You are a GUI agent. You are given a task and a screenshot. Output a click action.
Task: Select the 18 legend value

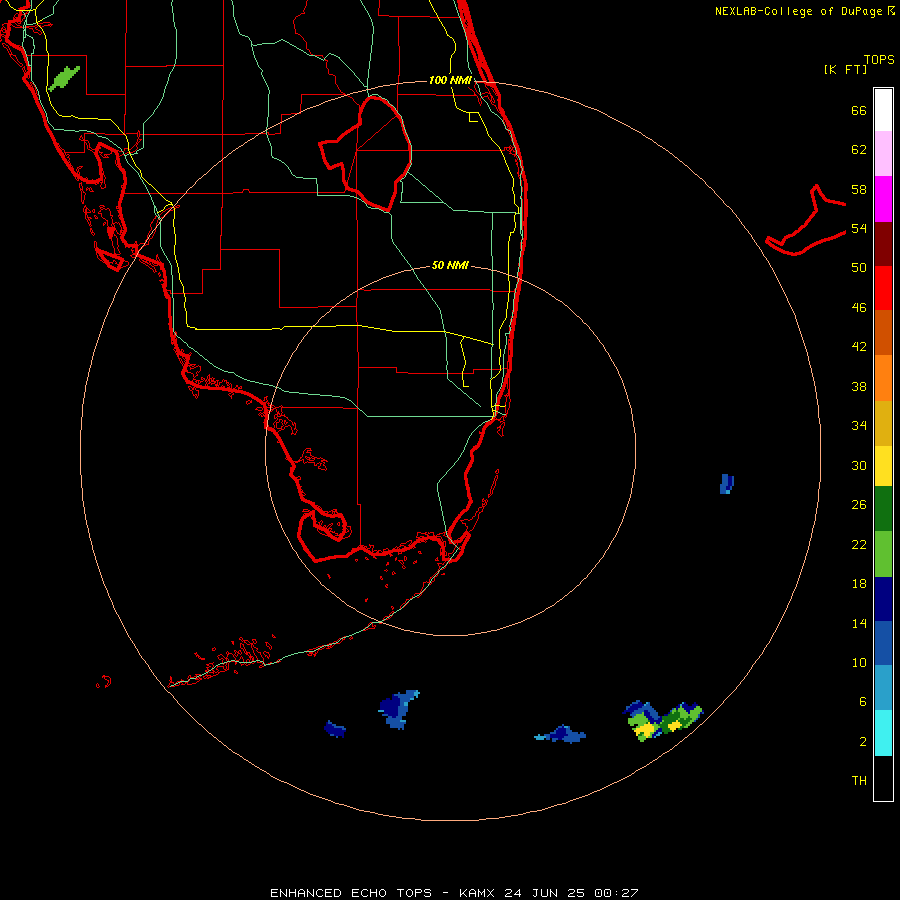tap(859, 584)
